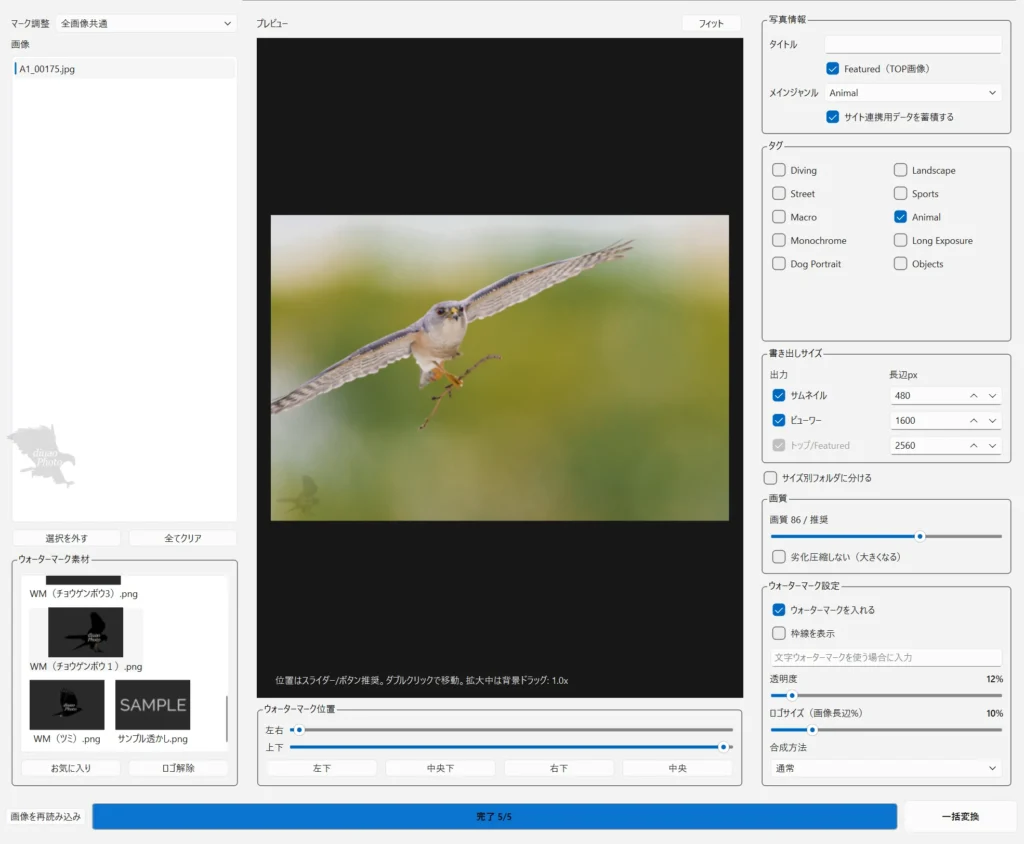This screenshot has height=844, width=1024.
Task: Click the bird watermark in preview image
Action: [x=302, y=495]
